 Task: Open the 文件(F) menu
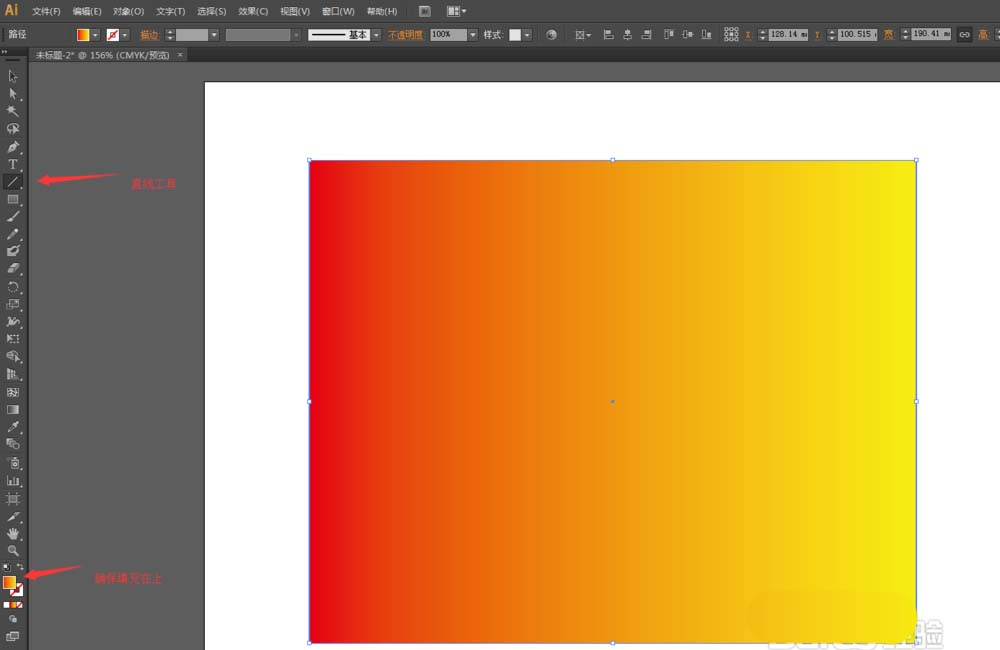click(46, 11)
